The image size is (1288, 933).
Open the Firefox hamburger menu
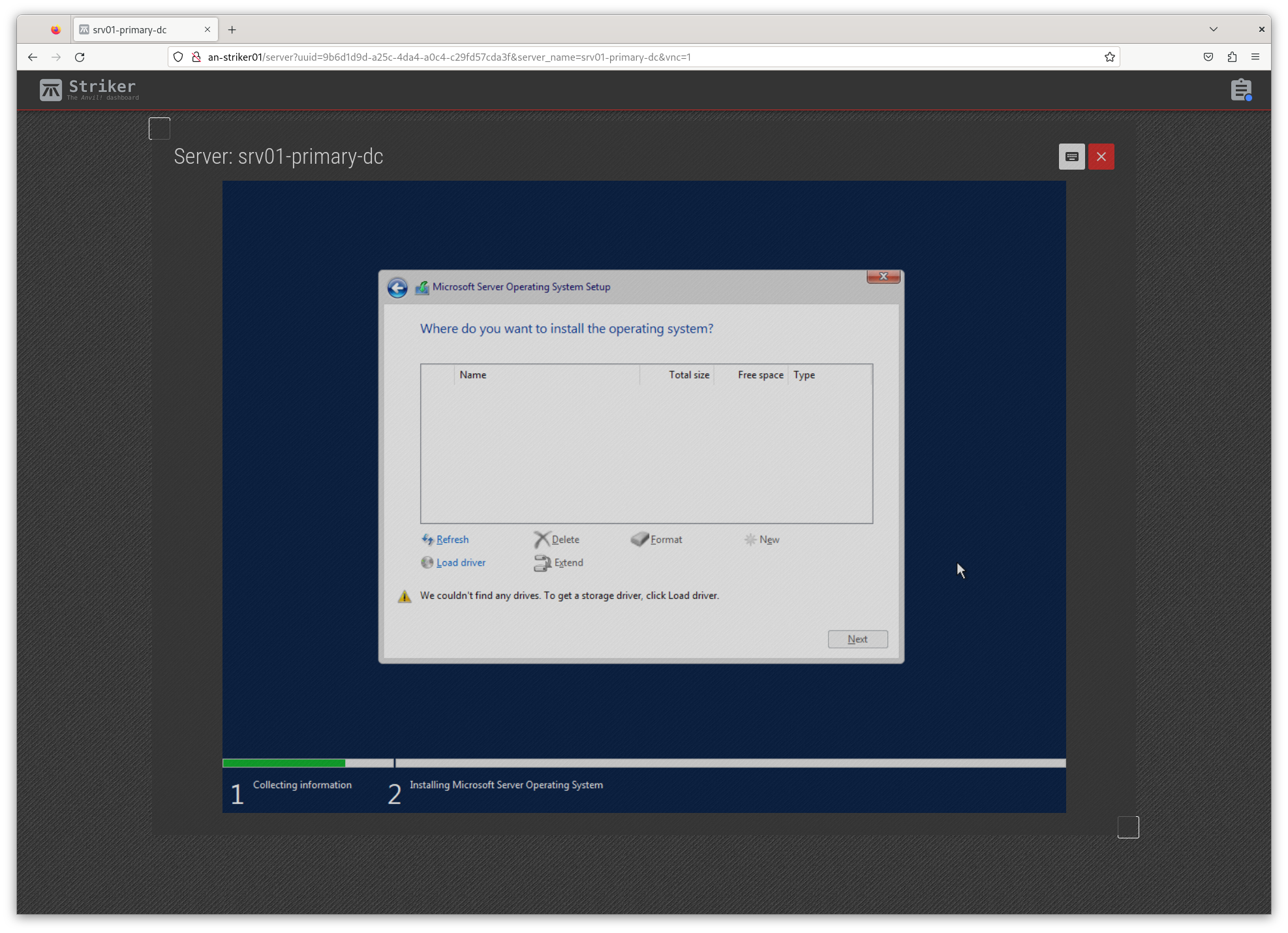pyautogui.click(x=1255, y=57)
